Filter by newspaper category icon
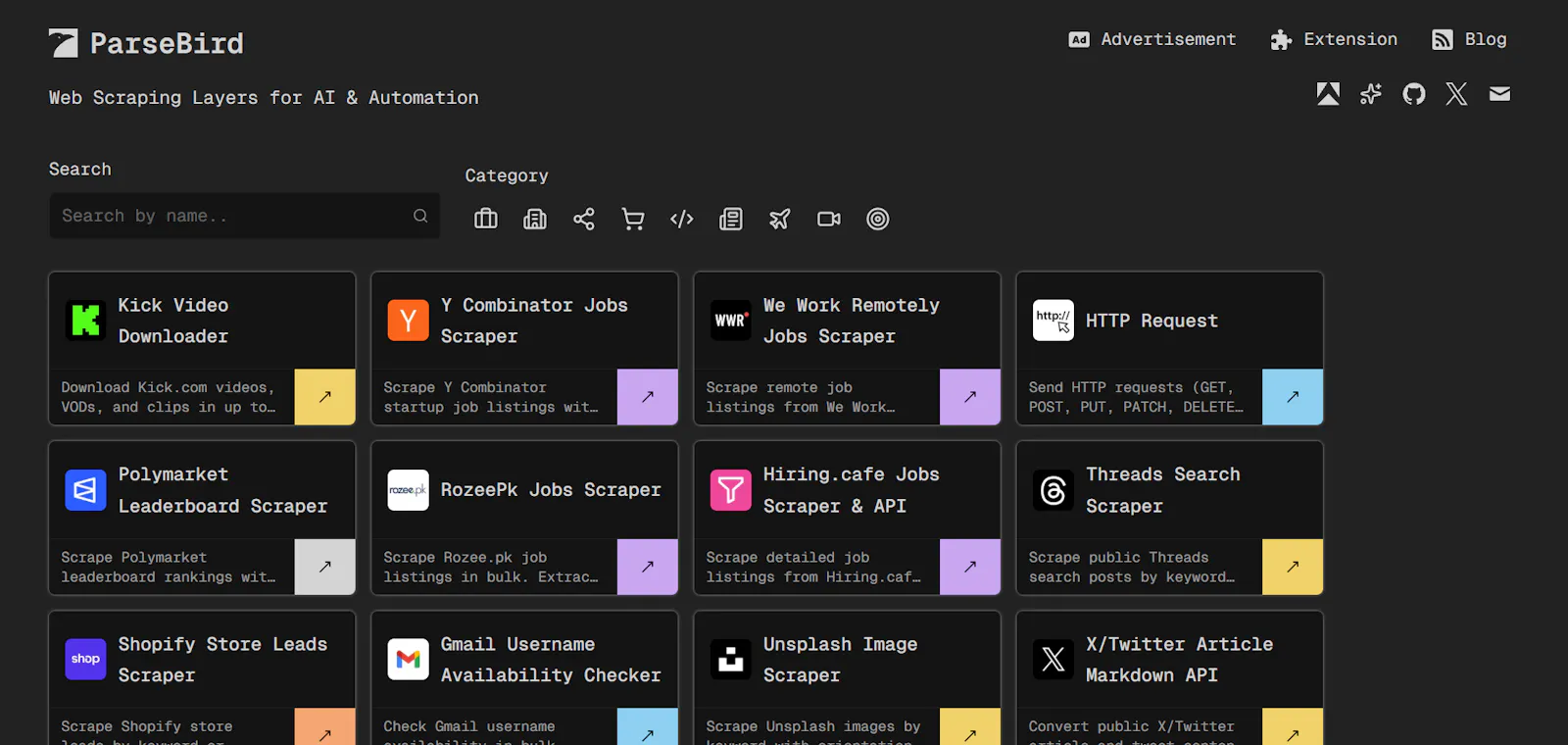1568x745 pixels. point(731,219)
